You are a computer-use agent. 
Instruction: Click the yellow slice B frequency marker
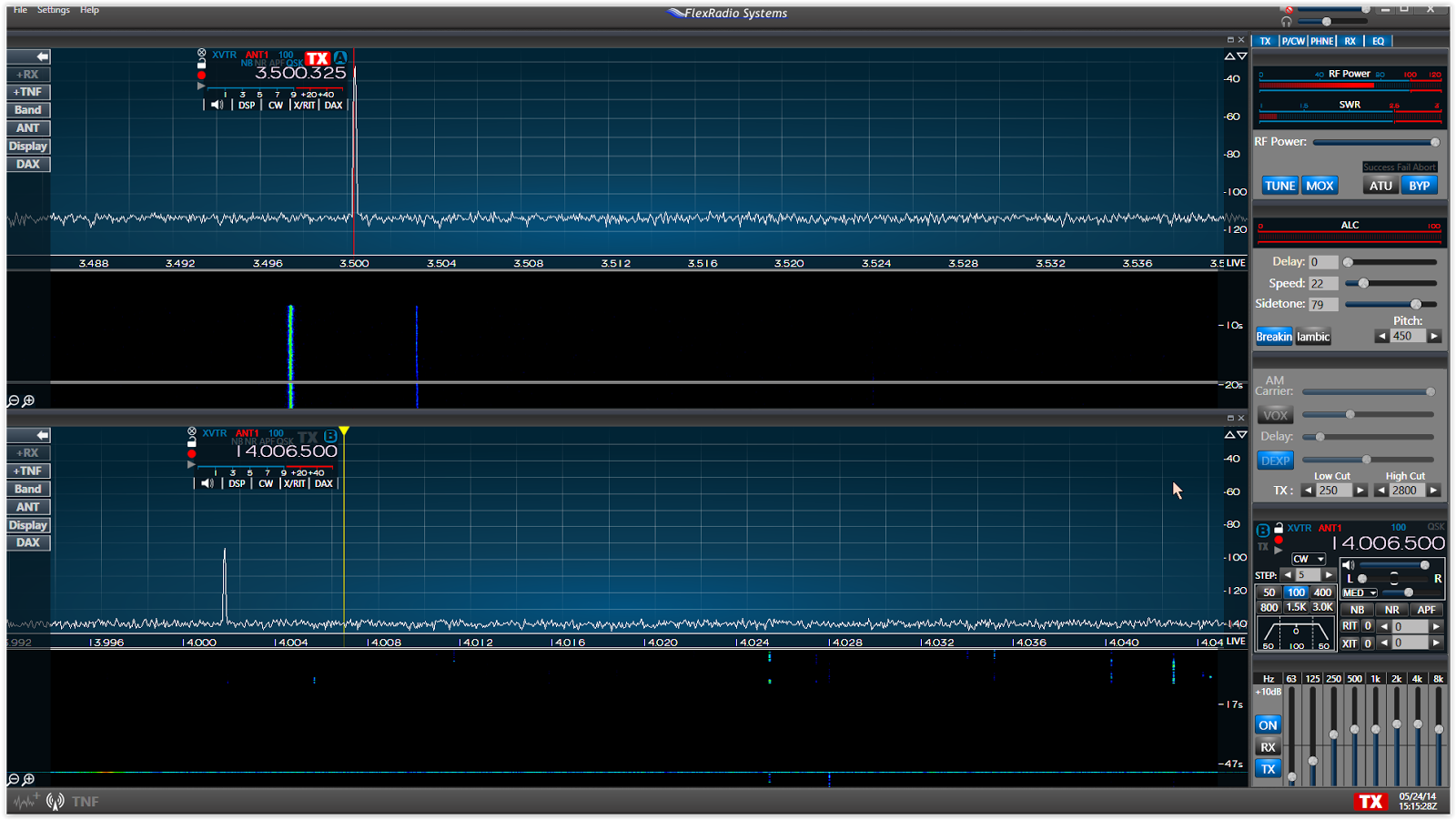pos(344,430)
